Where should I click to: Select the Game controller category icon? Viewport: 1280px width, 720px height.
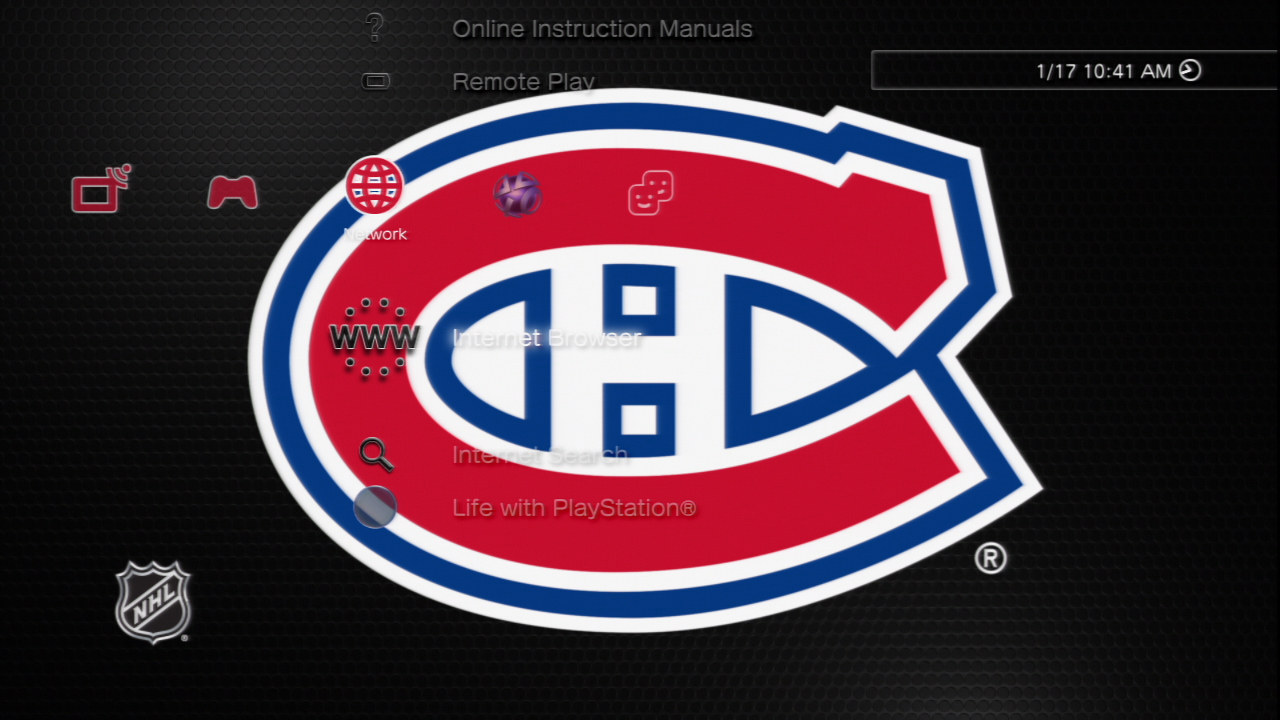[x=232, y=191]
